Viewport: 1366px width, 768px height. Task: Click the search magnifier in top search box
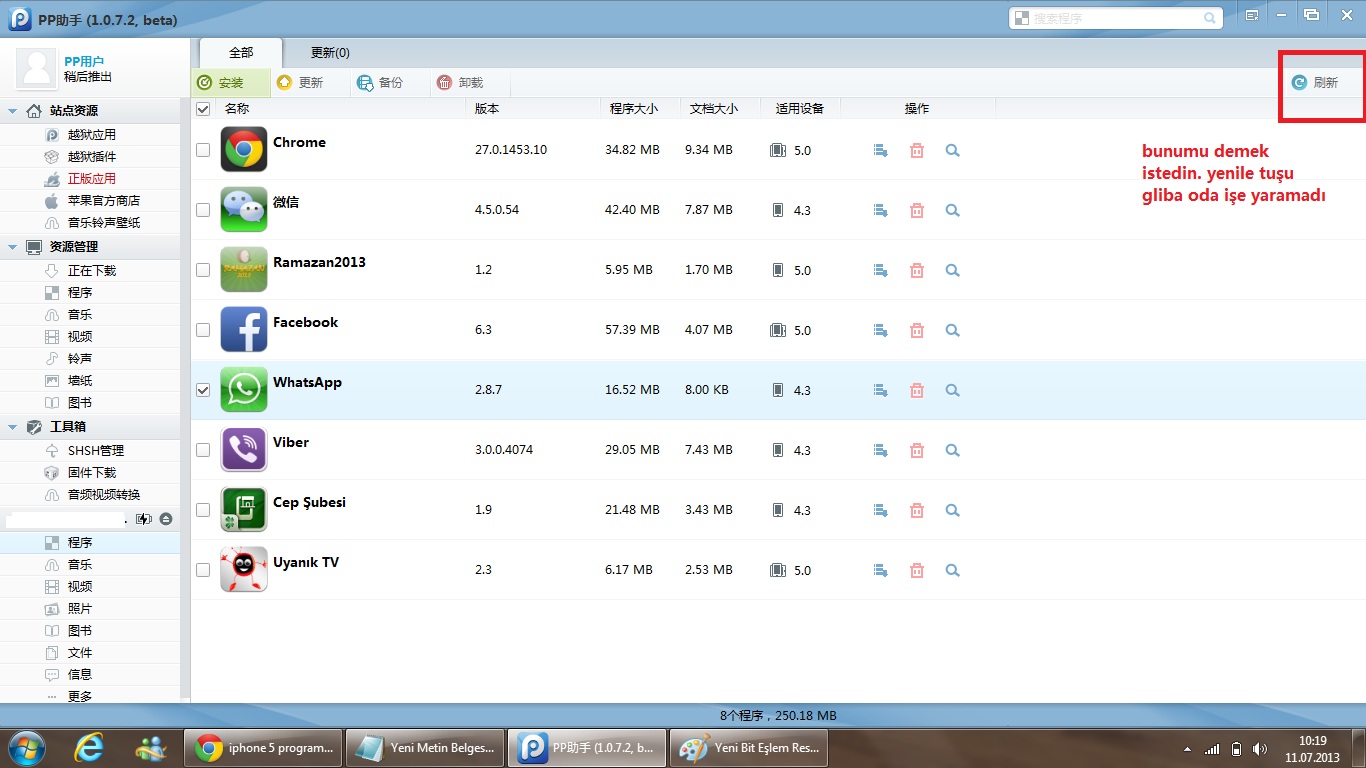point(1210,18)
